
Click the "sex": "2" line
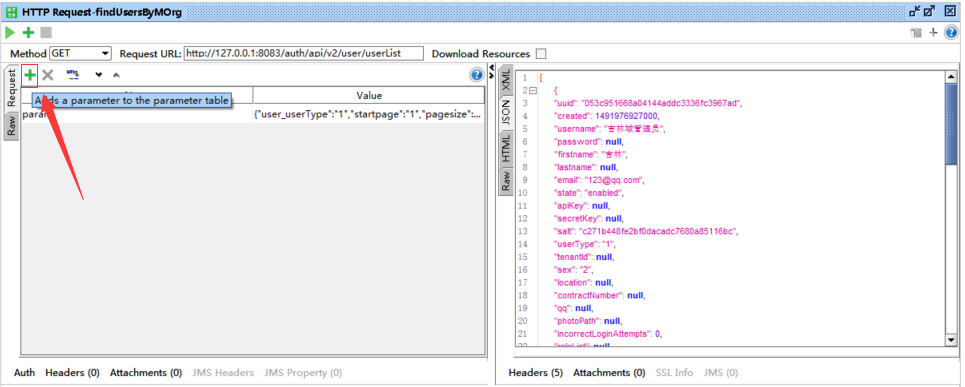pos(574,269)
